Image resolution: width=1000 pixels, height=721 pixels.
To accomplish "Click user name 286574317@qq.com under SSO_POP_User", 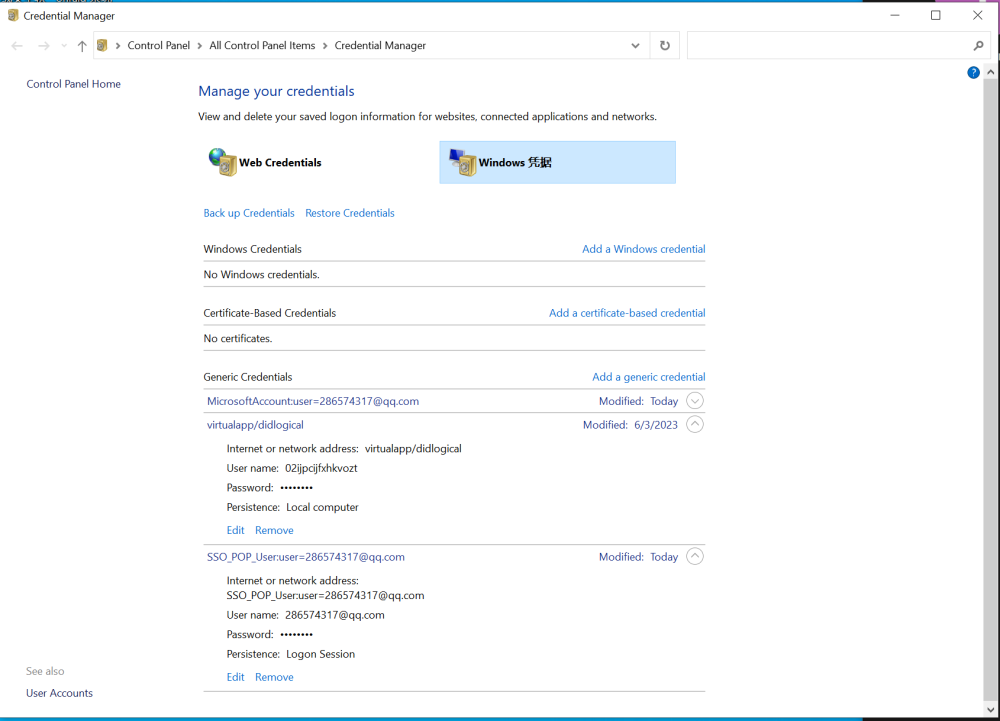I will coord(334,615).
